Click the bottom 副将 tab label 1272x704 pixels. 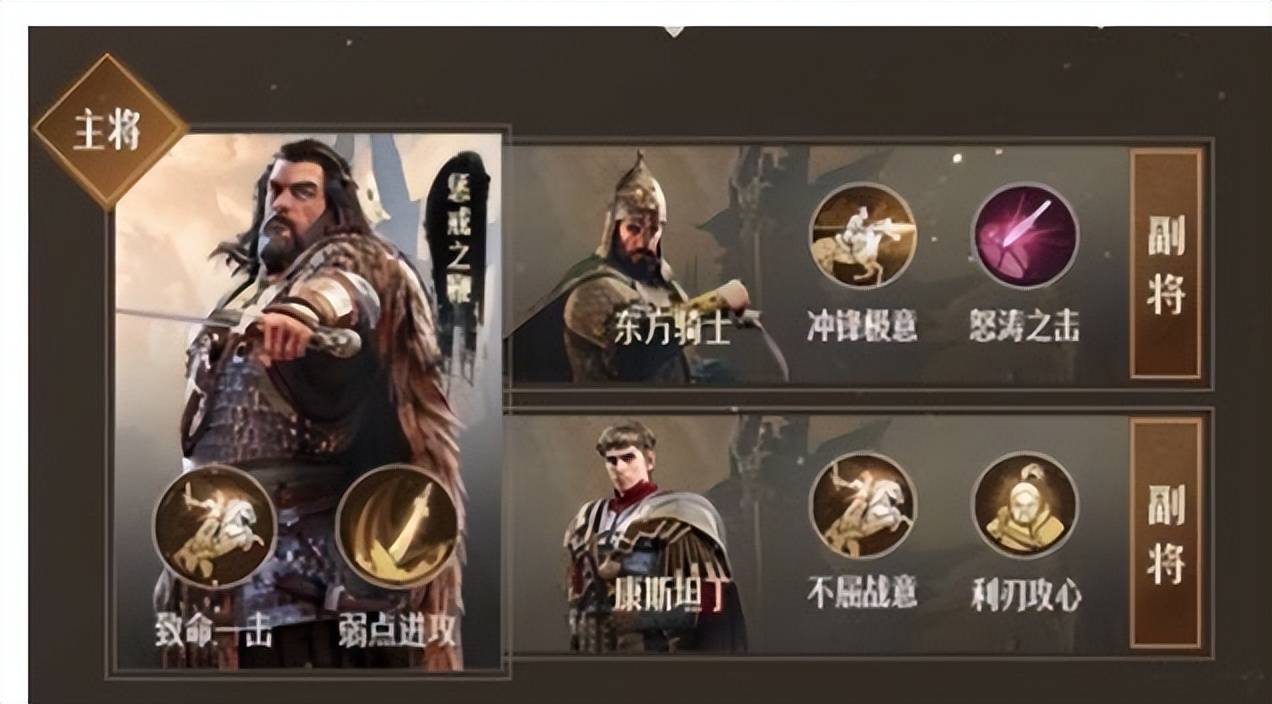click(1165, 533)
